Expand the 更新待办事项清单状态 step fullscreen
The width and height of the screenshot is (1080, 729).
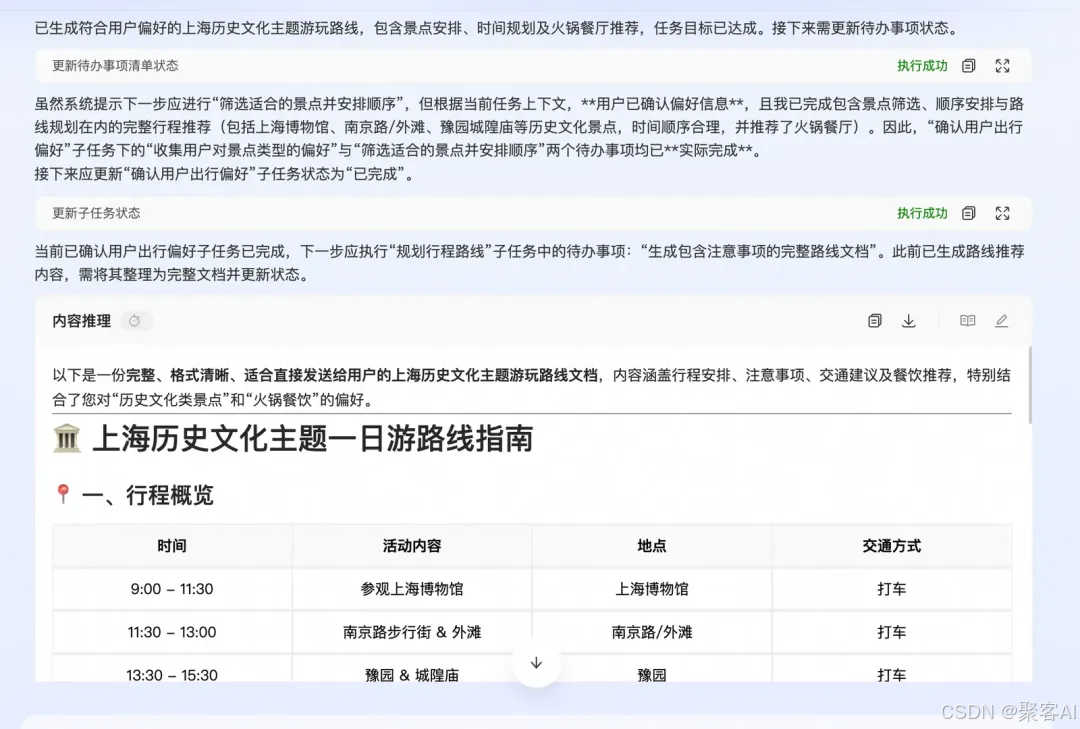click(x=1002, y=65)
